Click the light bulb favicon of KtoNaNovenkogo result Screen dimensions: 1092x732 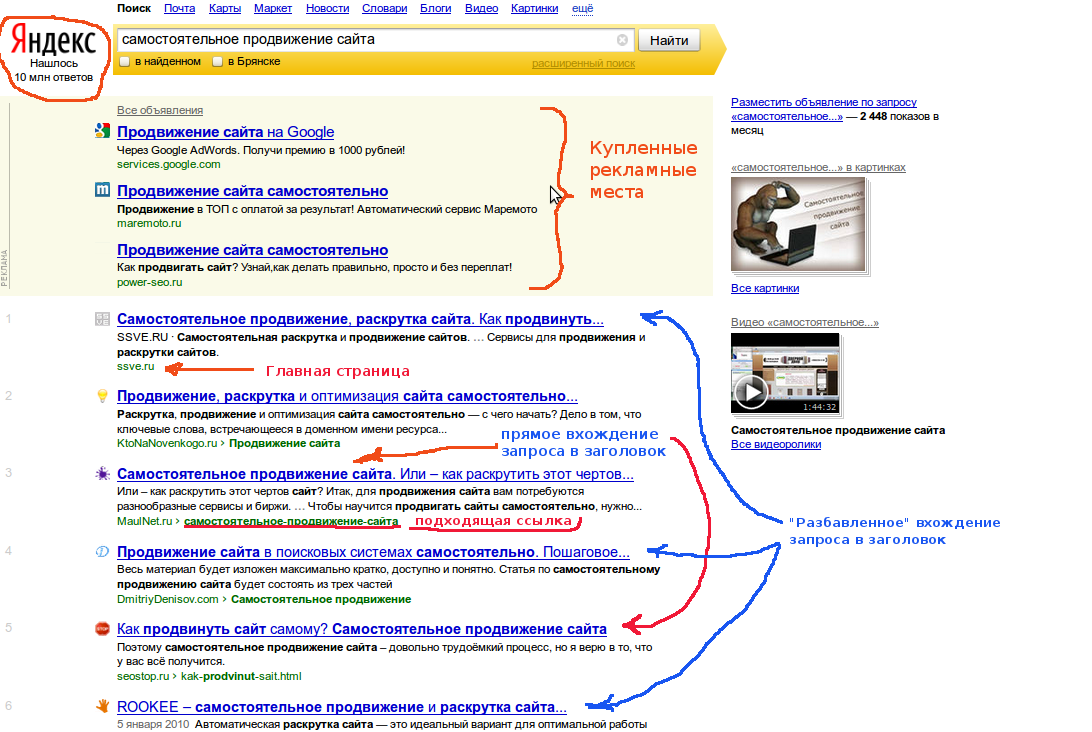point(102,396)
